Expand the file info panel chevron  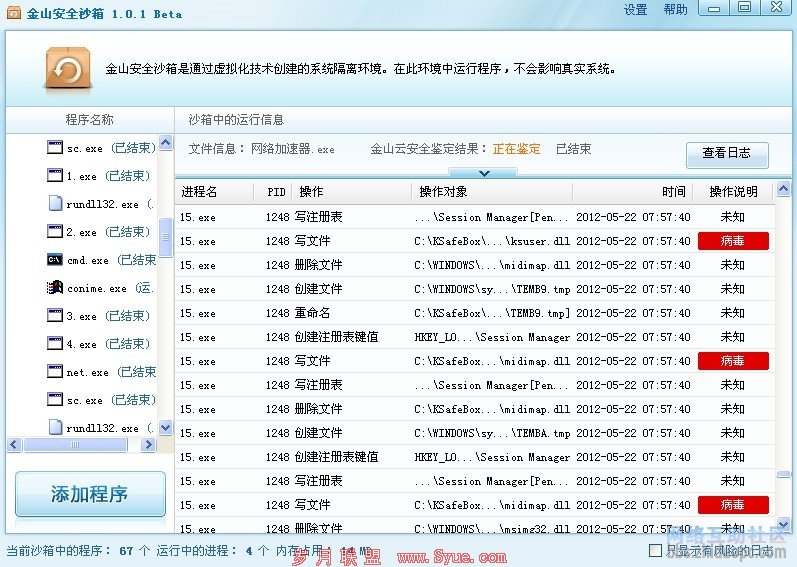pyautogui.click(x=484, y=173)
